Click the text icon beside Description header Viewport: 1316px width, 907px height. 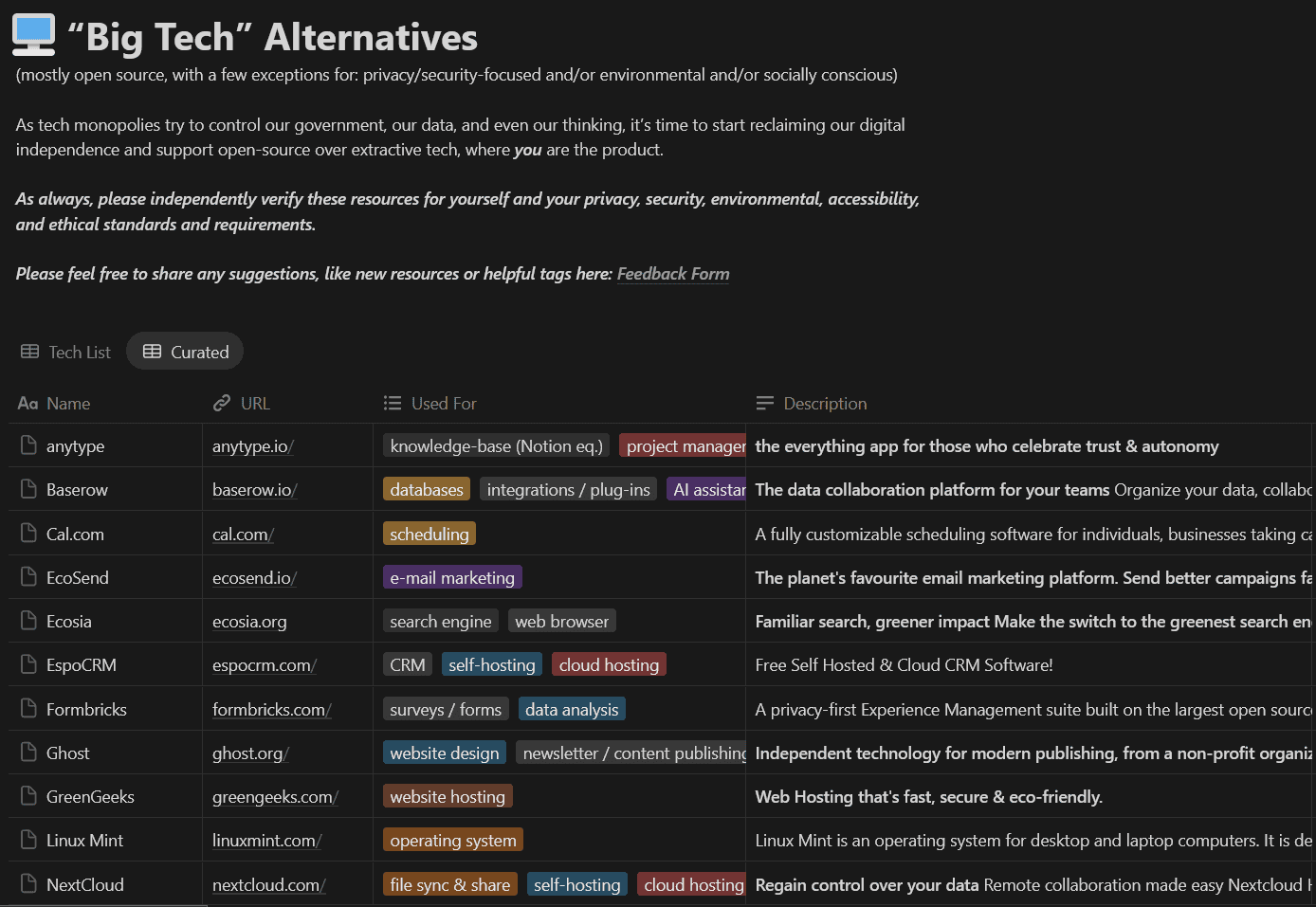763,403
